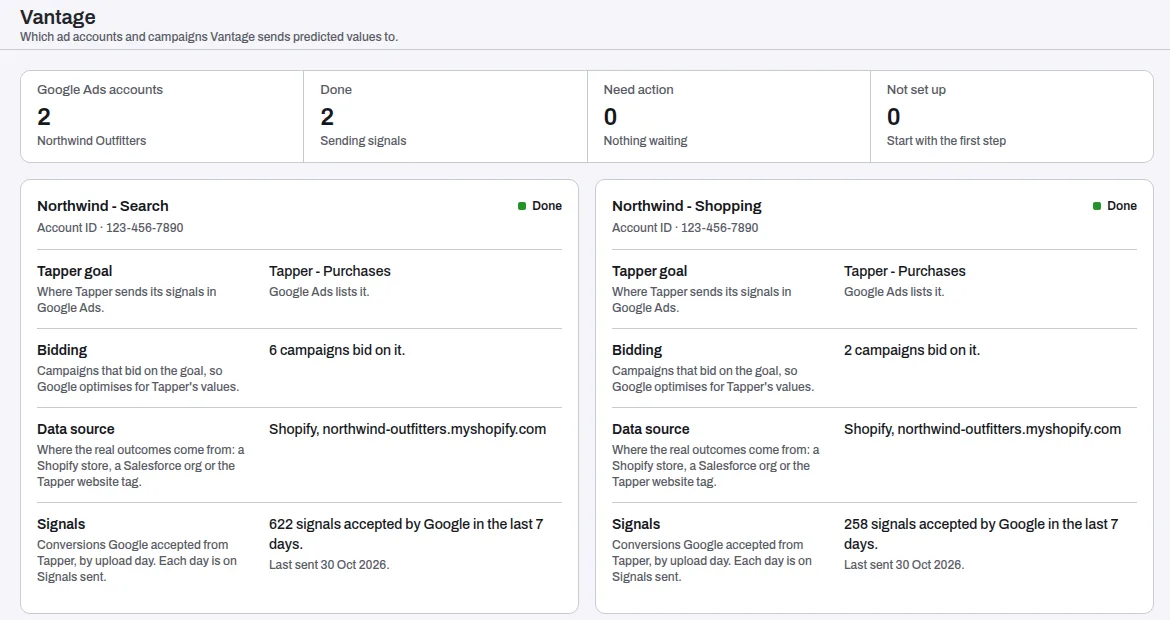This screenshot has width=1170, height=620.
Task: Click the Signals label in the Shopping card
Action: coord(636,525)
